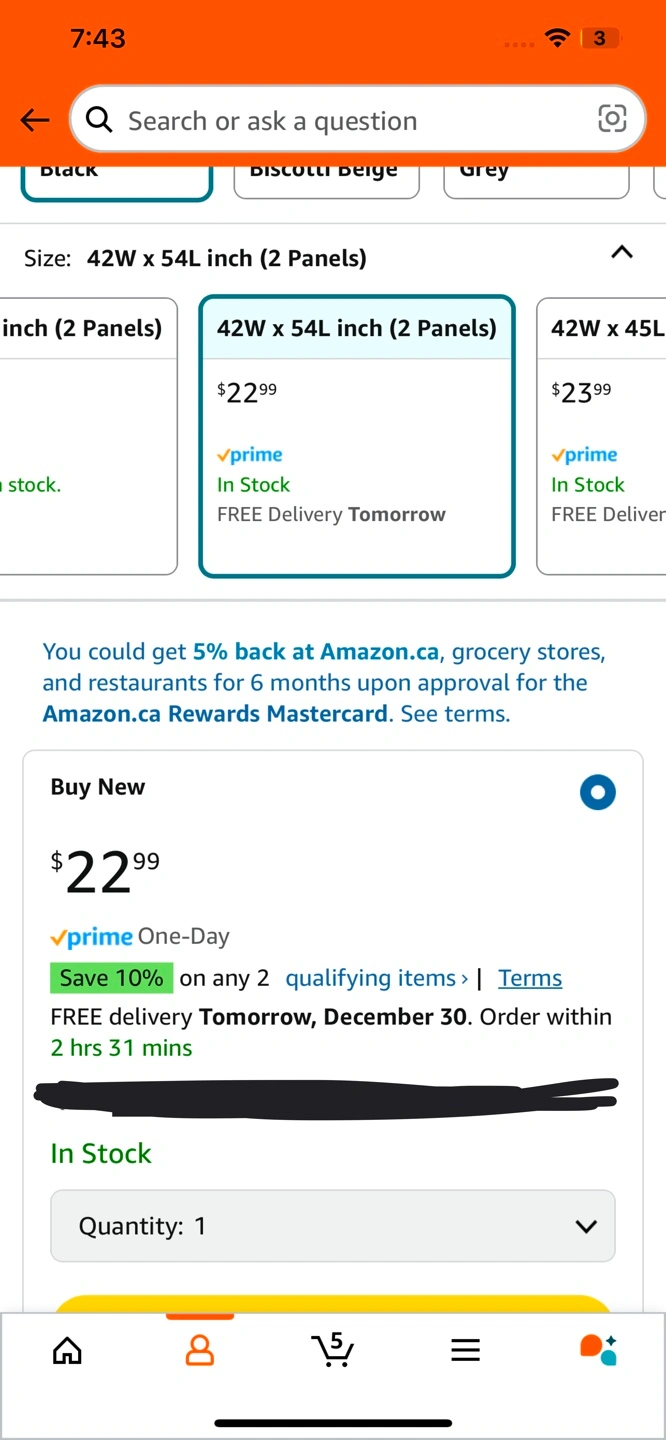Select Black color option
The height and width of the screenshot is (1440, 666).
click(117, 180)
